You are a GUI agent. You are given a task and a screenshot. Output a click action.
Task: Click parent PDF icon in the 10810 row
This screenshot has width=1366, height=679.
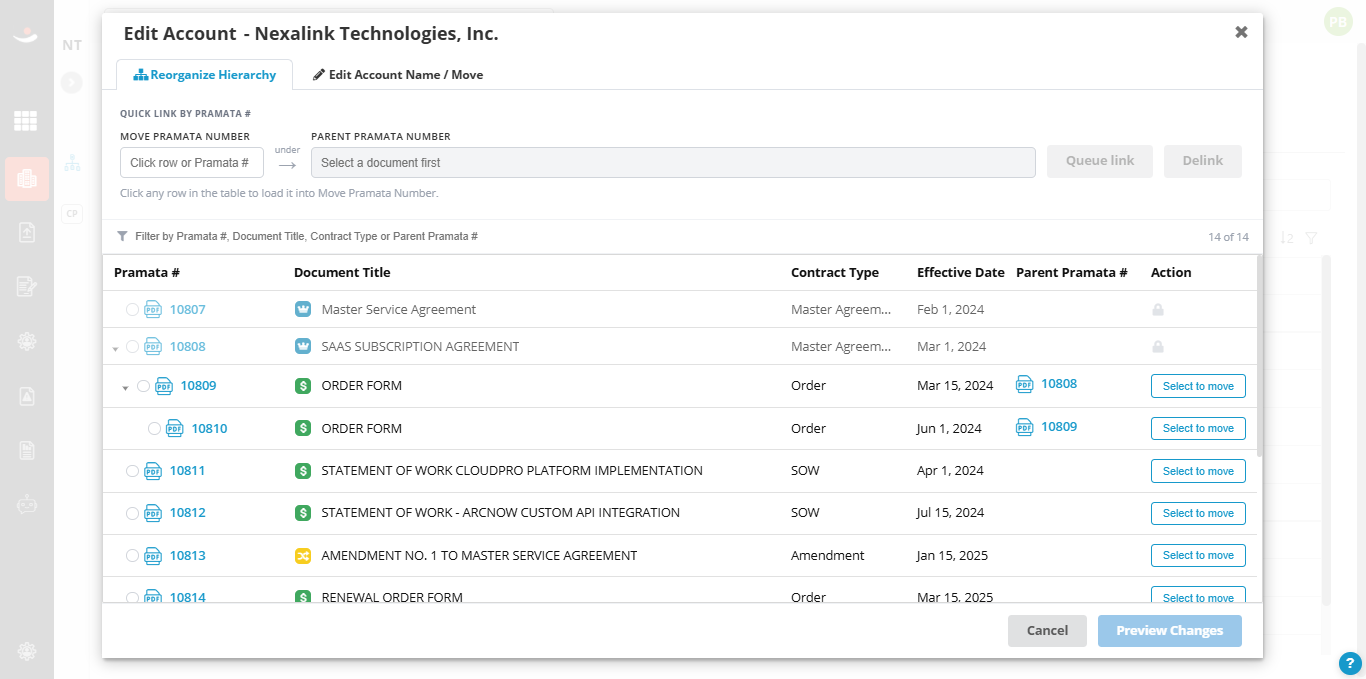tap(1025, 427)
